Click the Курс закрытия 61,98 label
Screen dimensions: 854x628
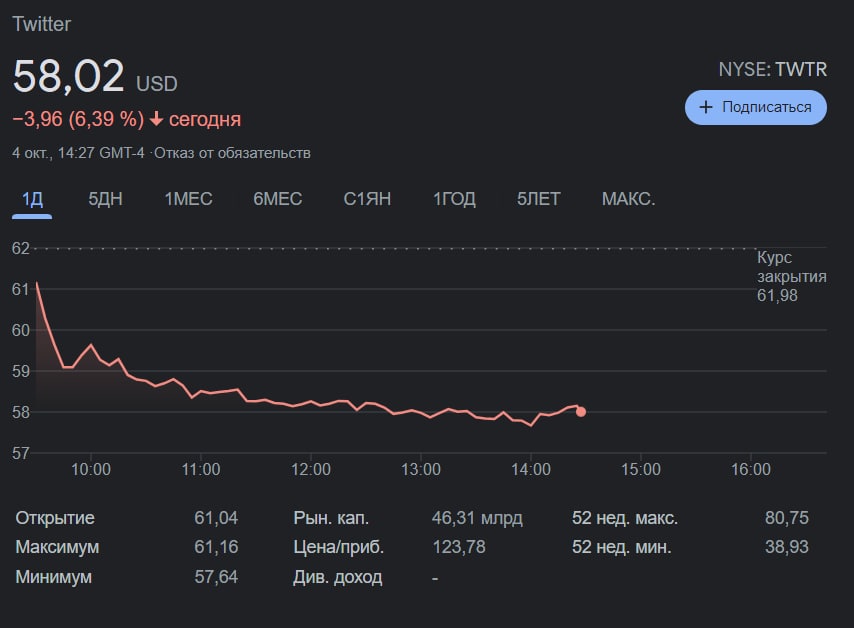[791, 276]
